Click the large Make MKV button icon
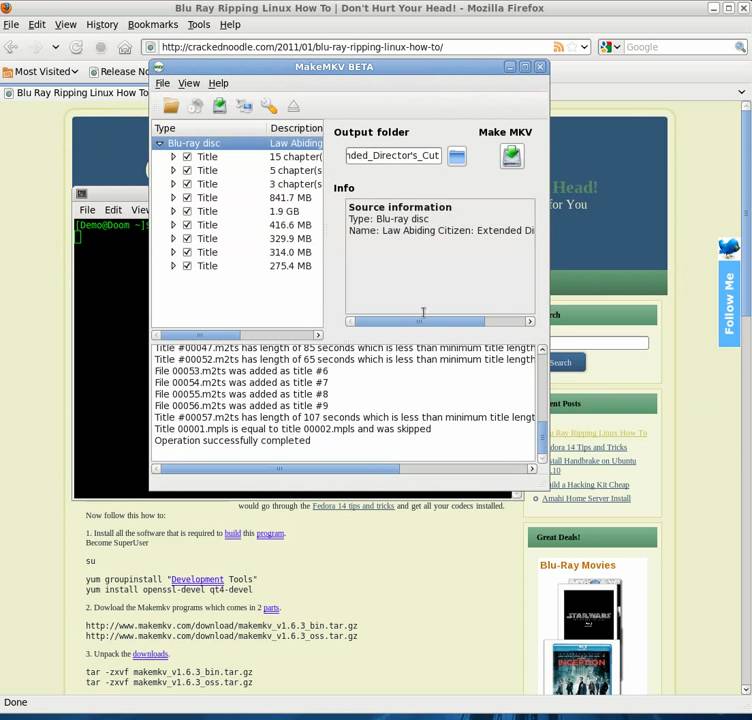This screenshot has width=752, height=720. [512, 156]
